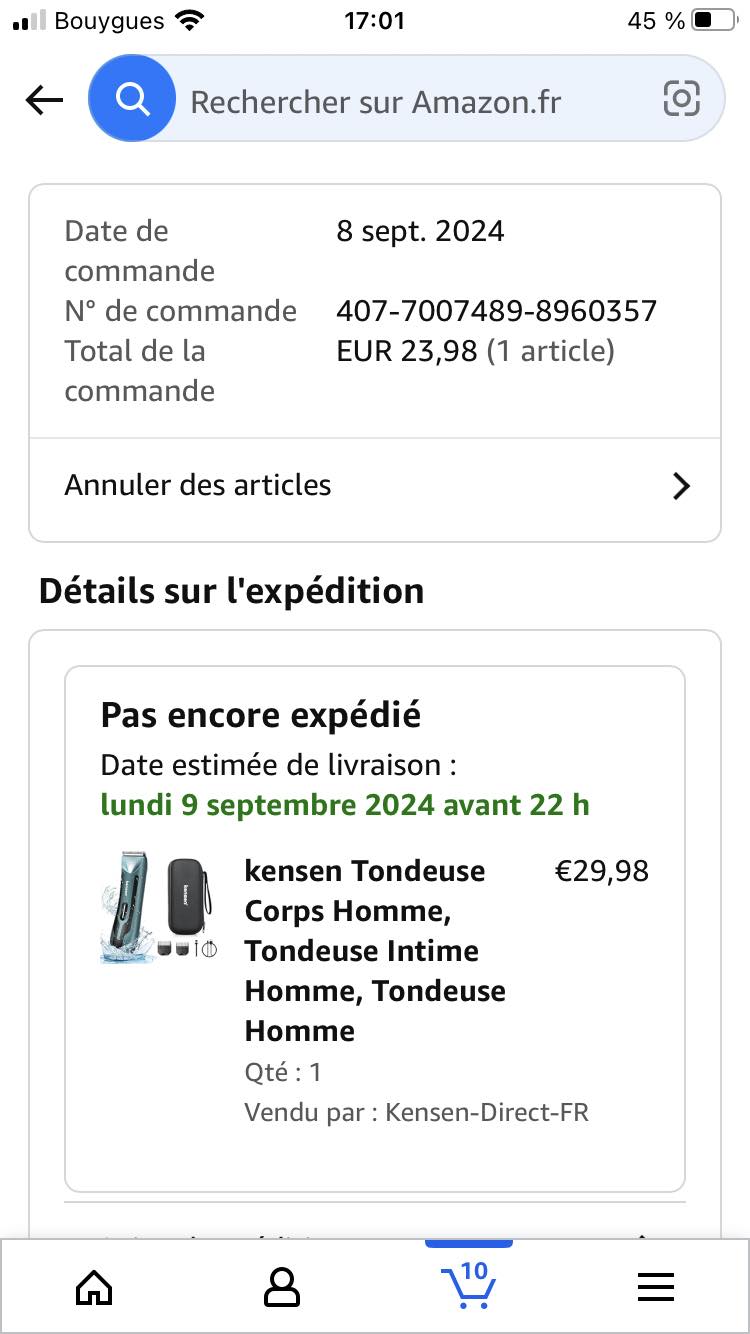This screenshot has width=750, height=1334.
Task: Tap seller name Kensen-Direct-FR
Action: [487, 1112]
